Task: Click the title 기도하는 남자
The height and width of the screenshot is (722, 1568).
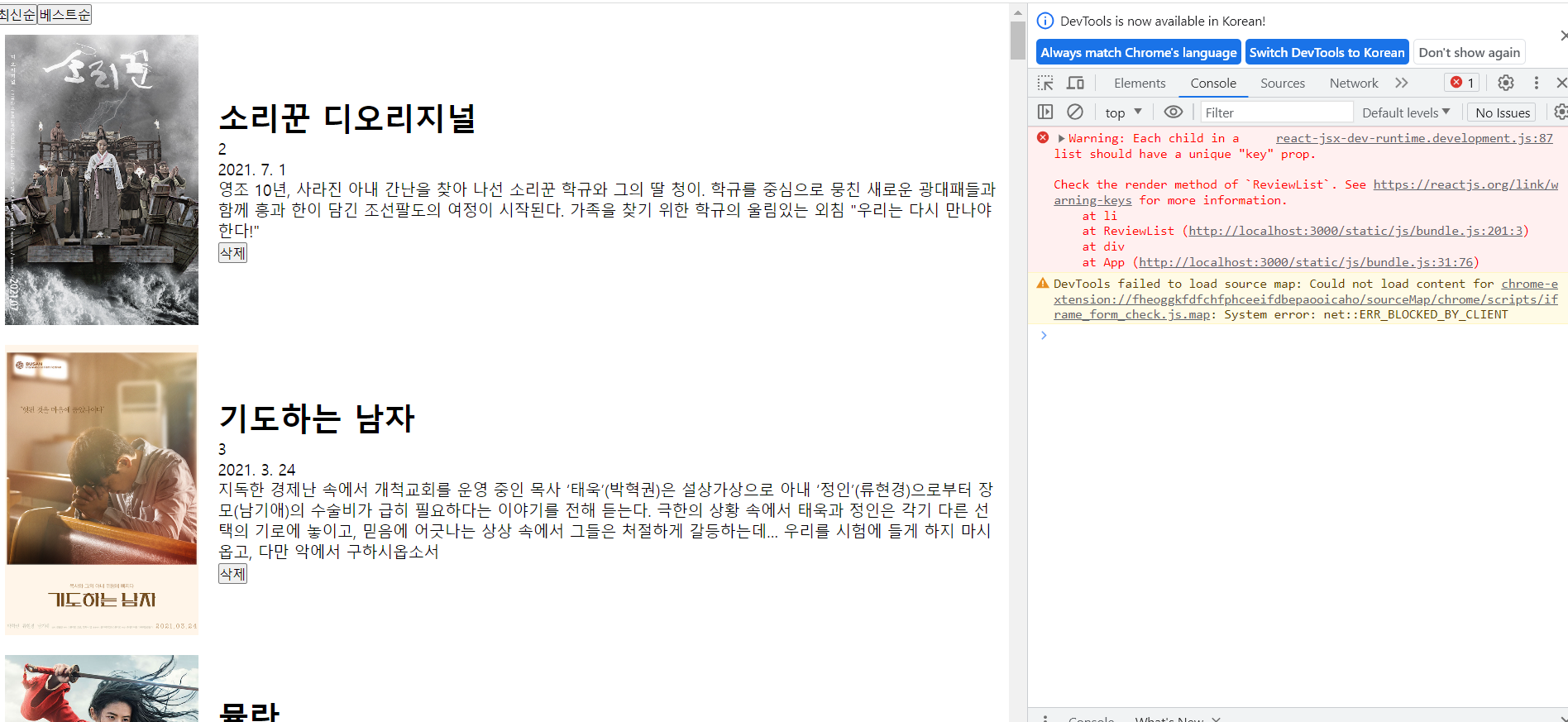Action: (317, 418)
